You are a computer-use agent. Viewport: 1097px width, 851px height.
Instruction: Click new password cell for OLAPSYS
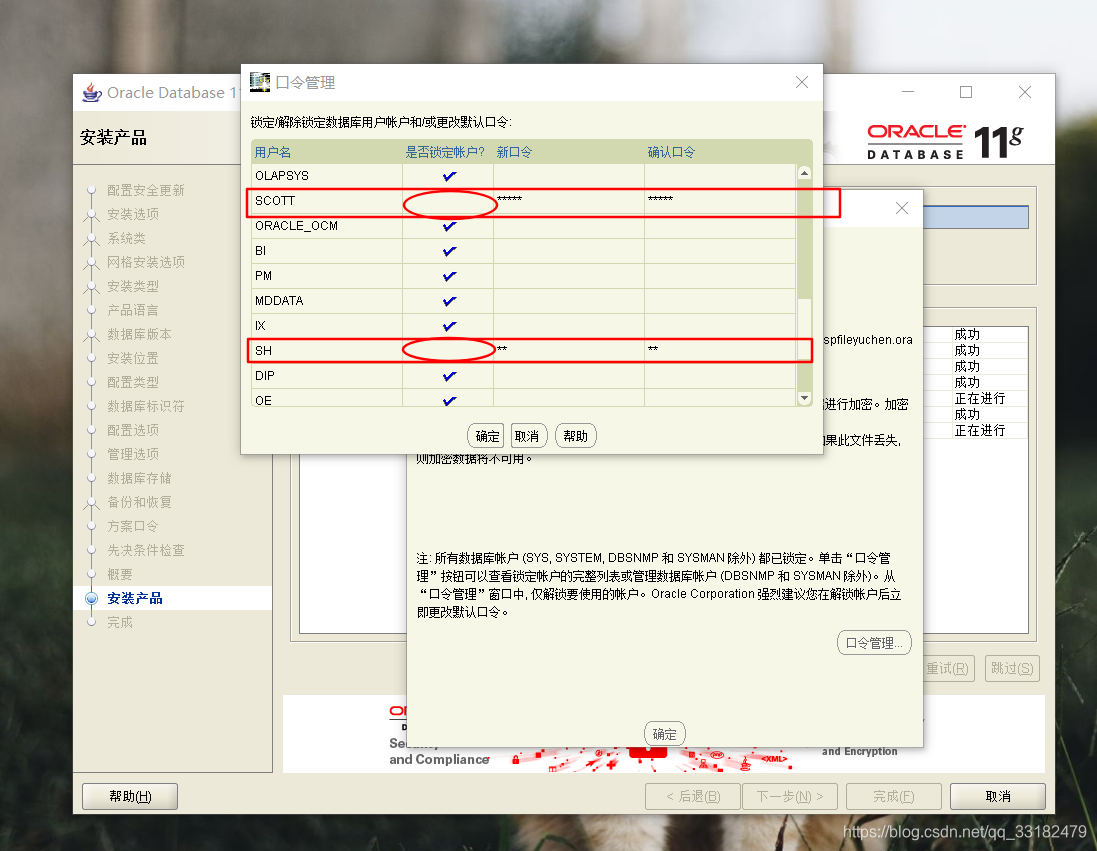[569, 176]
